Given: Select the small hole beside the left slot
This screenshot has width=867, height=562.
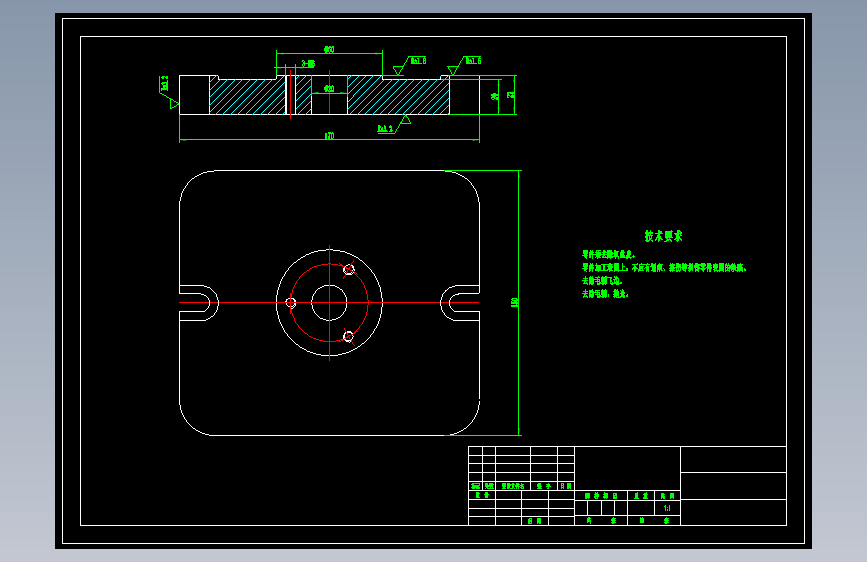Looking at the screenshot, I should point(291,303).
